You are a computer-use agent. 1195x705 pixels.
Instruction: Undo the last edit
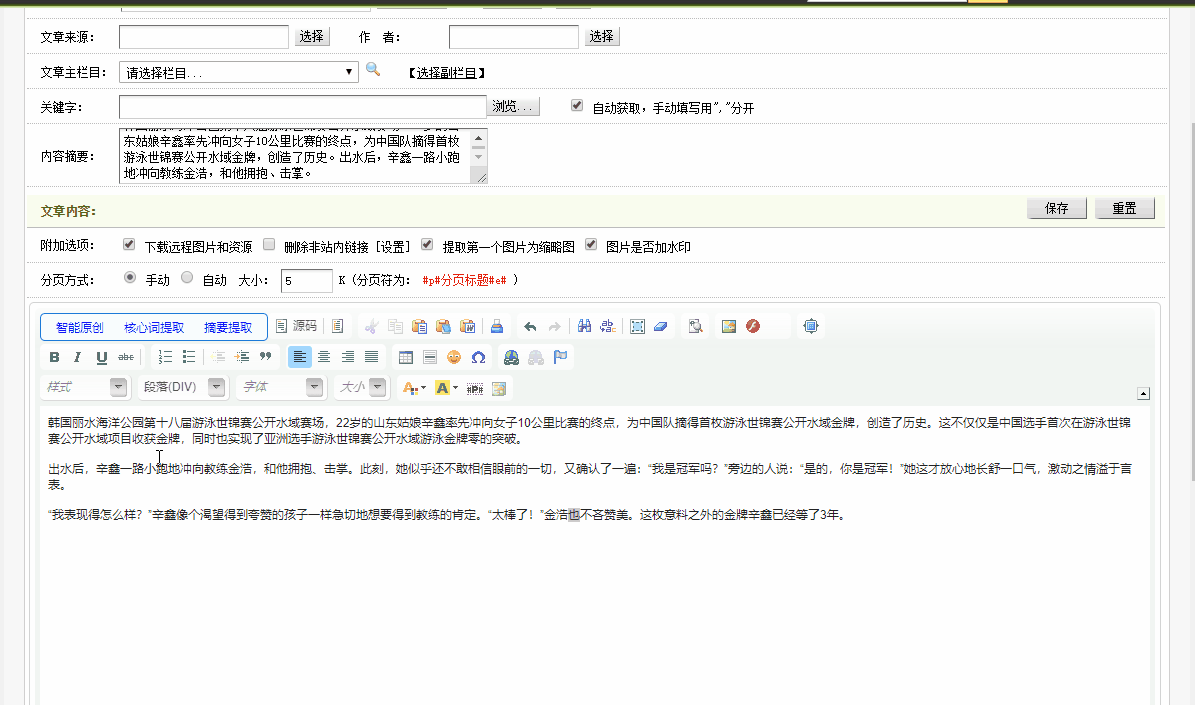tap(530, 326)
